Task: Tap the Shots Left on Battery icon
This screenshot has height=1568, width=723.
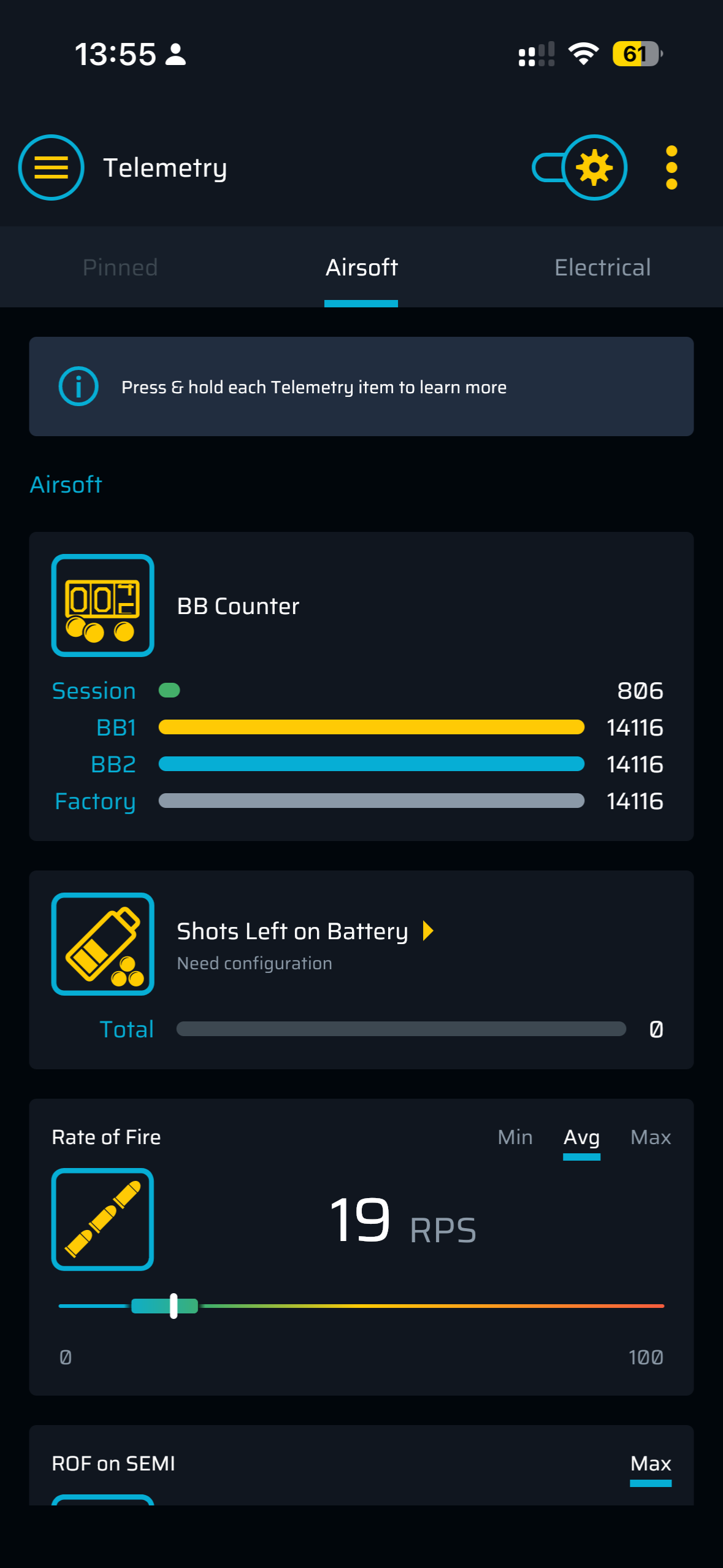Action: (103, 944)
